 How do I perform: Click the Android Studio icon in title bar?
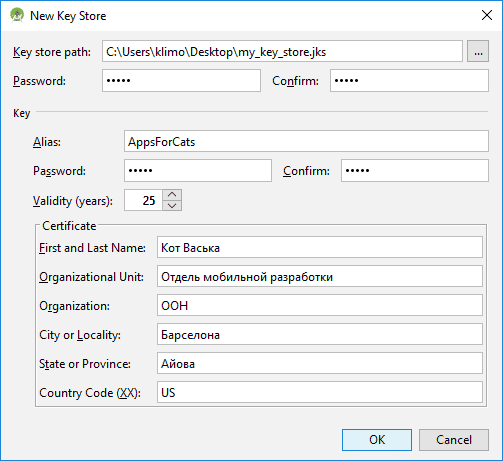[x=17, y=15]
